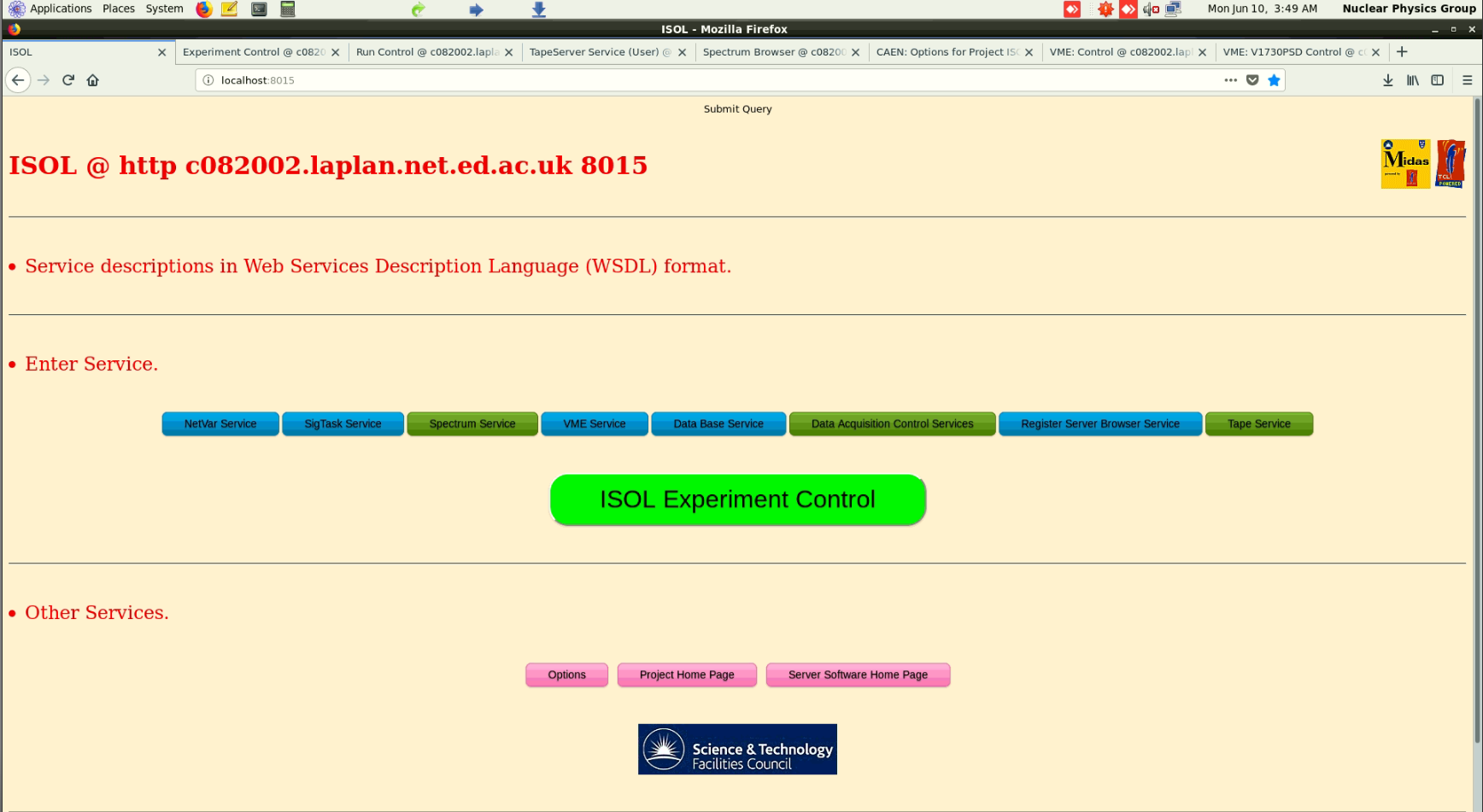Image resolution: width=1483 pixels, height=812 pixels.
Task: Switch to the VME: Control tab
Action: (x=1128, y=52)
